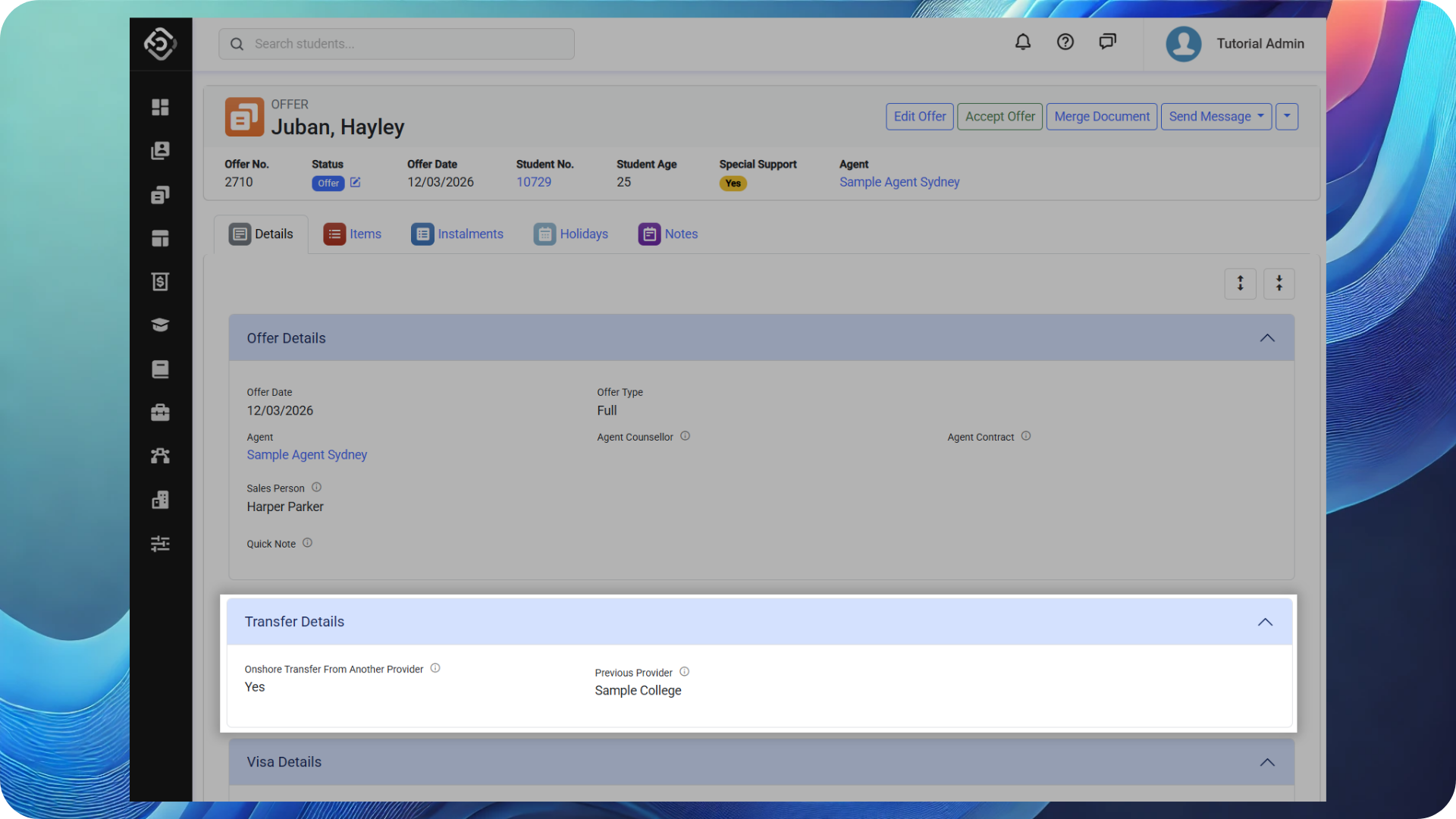Screen dimensions: 1456x819
Task: Collapse the Visa Details section
Action: click(1267, 762)
